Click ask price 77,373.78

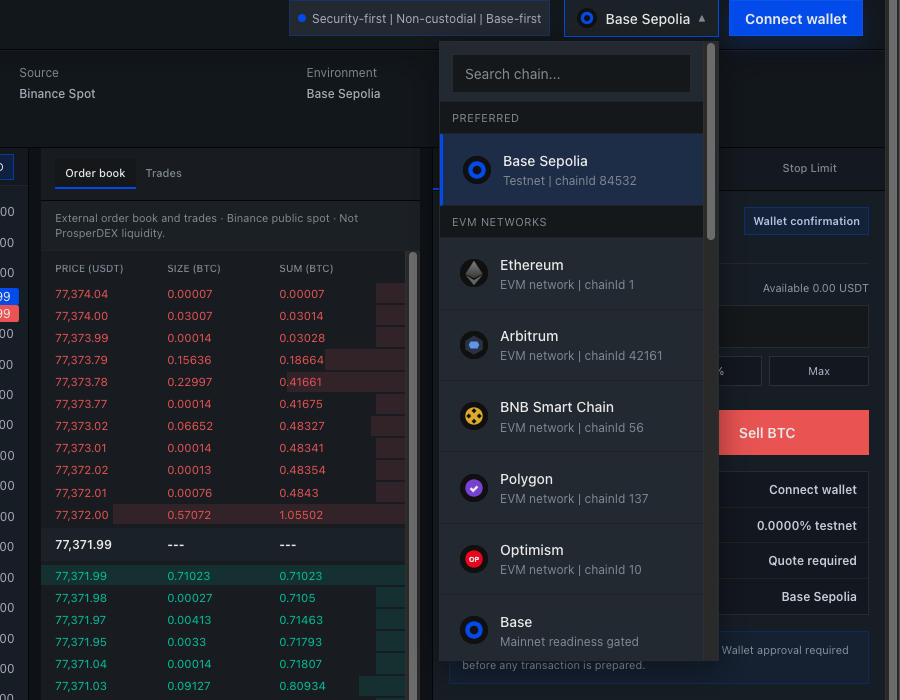coord(82,382)
